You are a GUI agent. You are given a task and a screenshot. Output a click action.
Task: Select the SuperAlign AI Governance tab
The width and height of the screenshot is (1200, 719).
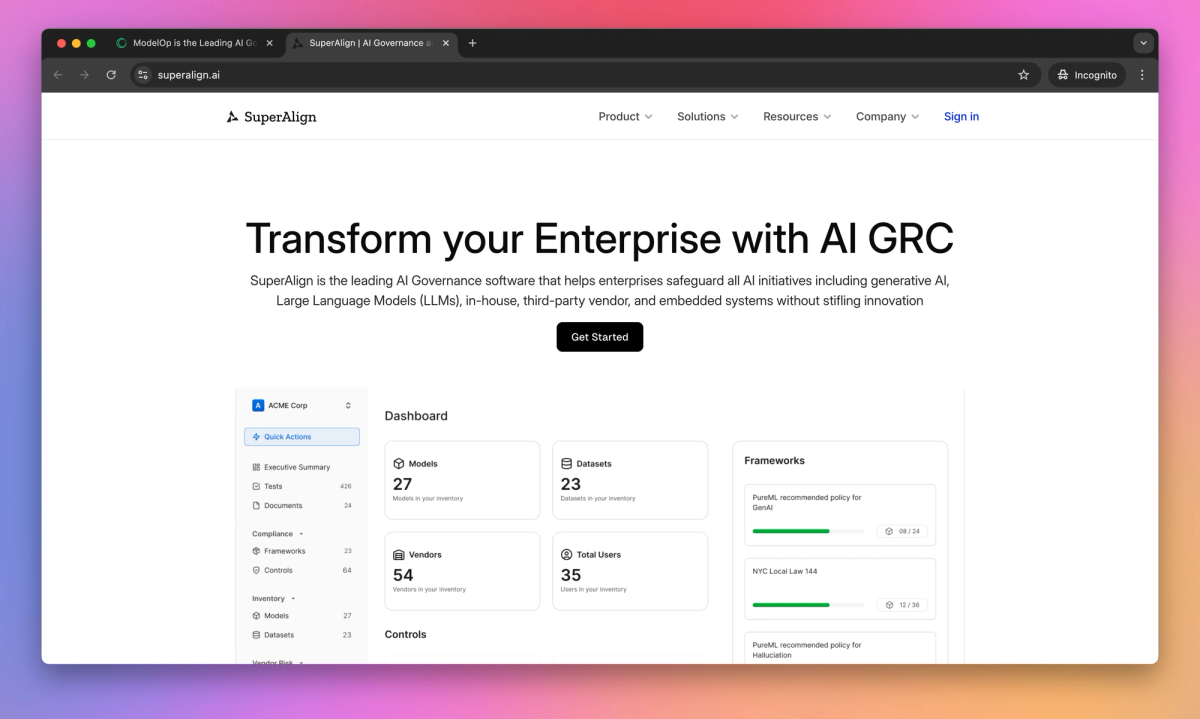click(x=370, y=43)
